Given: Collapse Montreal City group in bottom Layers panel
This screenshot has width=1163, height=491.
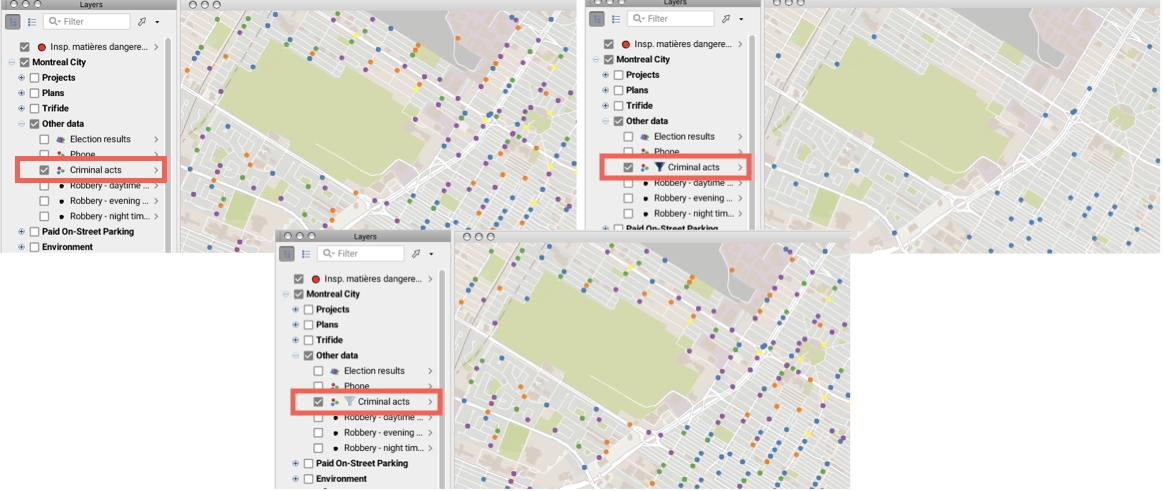Looking at the screenshot, I should (284, 295).
